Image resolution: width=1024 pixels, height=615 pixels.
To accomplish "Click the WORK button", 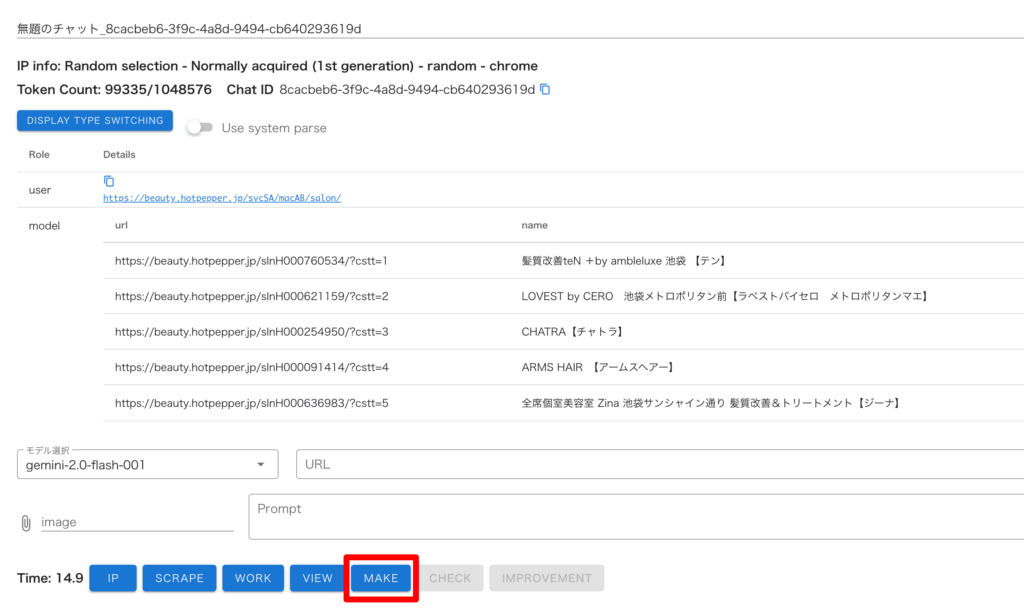I will pos(253,578).
